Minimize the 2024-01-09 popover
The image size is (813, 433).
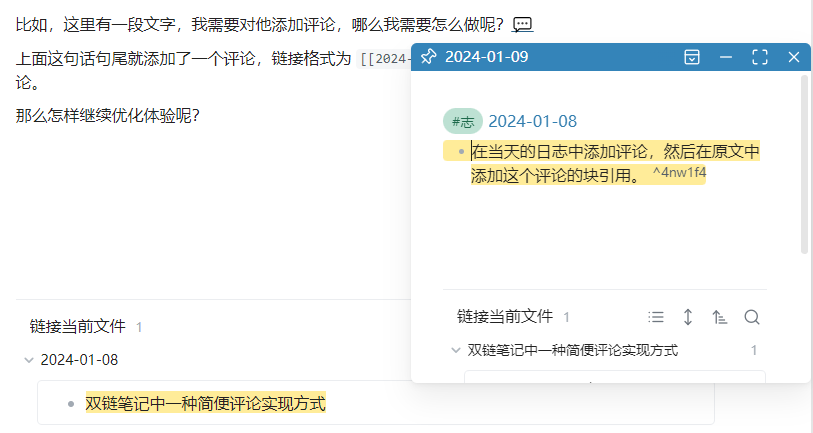tap(726, 57)
